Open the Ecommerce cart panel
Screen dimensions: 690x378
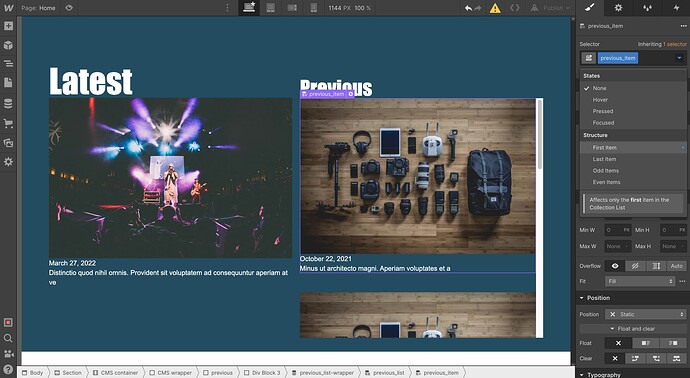click(8, 124)
